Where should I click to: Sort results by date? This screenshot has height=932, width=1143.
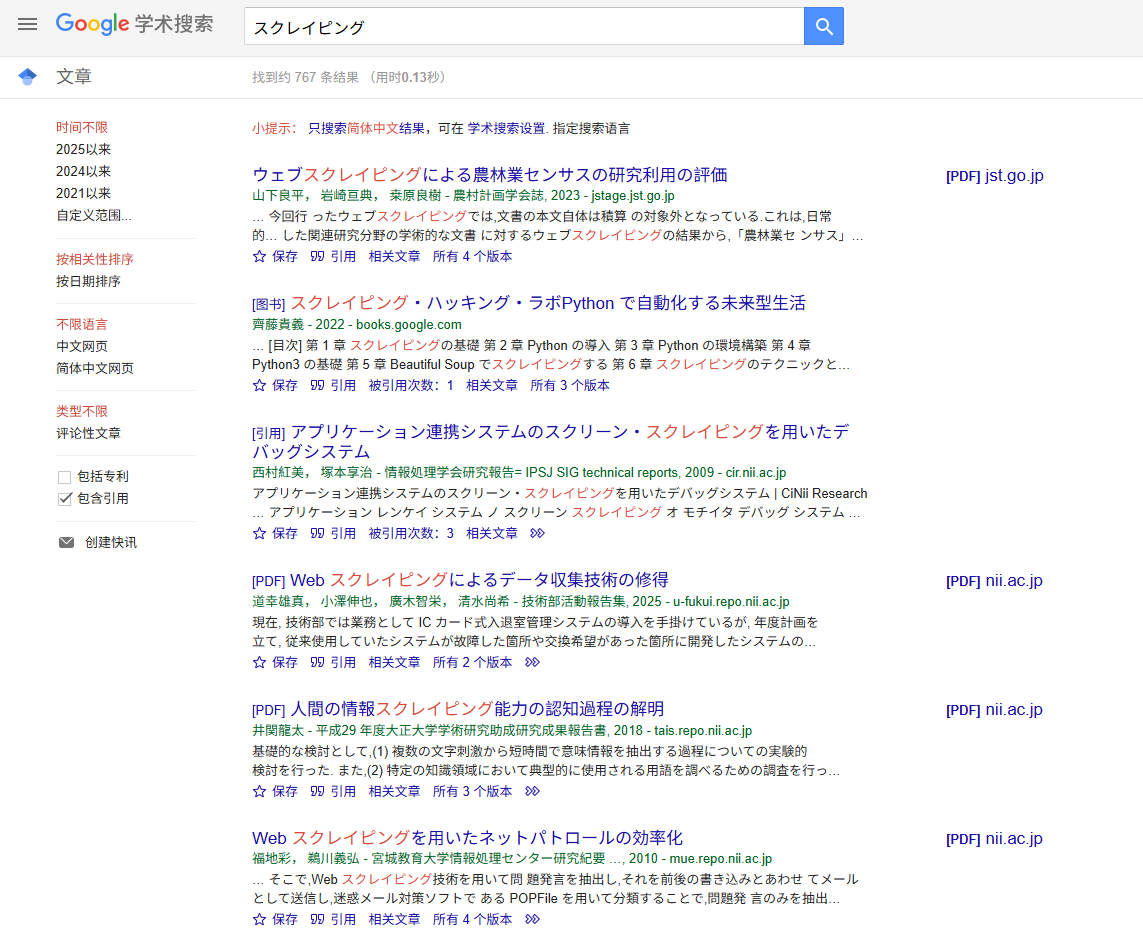(x=88, y=282)
